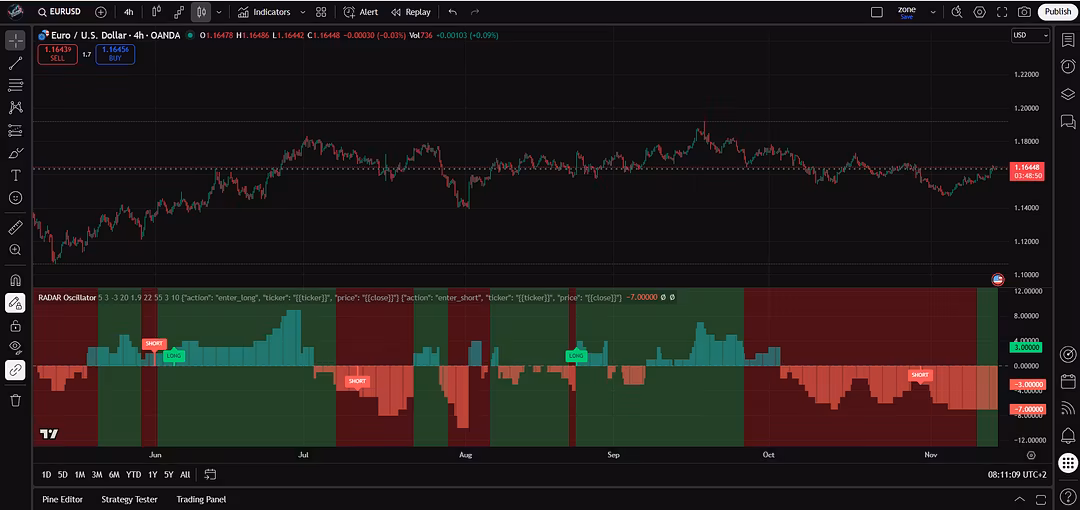Image resolution: width=1080 pixels, height=510 pixels.
Task: Click the trash can remove-objects icon
Action: (x=15, y=400)
